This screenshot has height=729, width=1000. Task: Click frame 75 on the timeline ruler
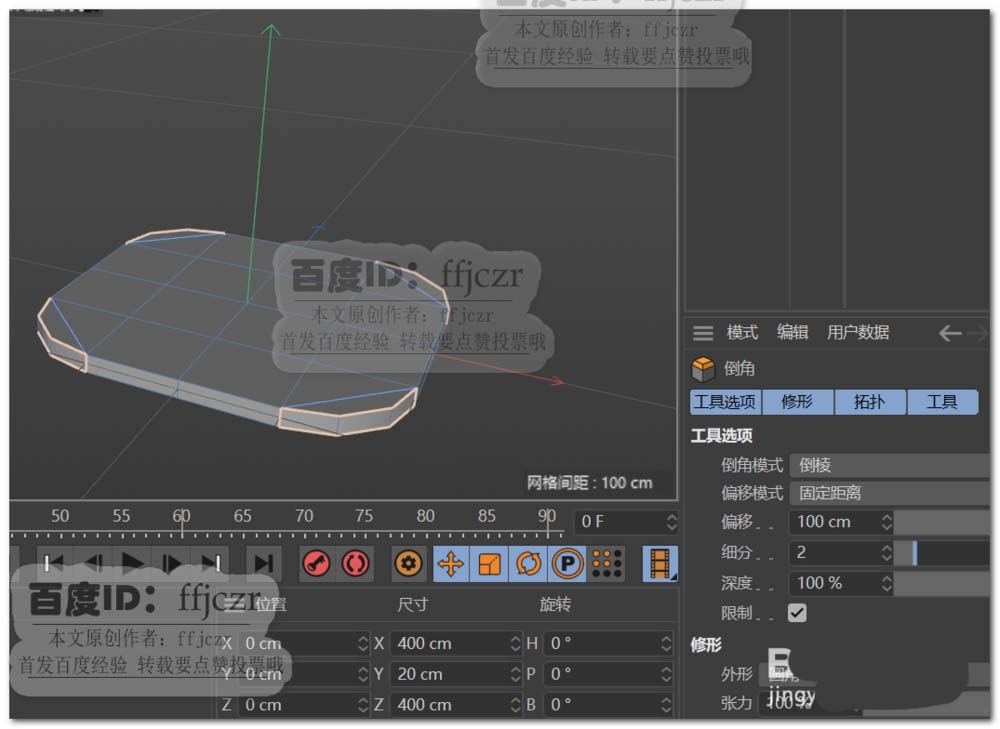pyautogui.click(x=364, y=516)
